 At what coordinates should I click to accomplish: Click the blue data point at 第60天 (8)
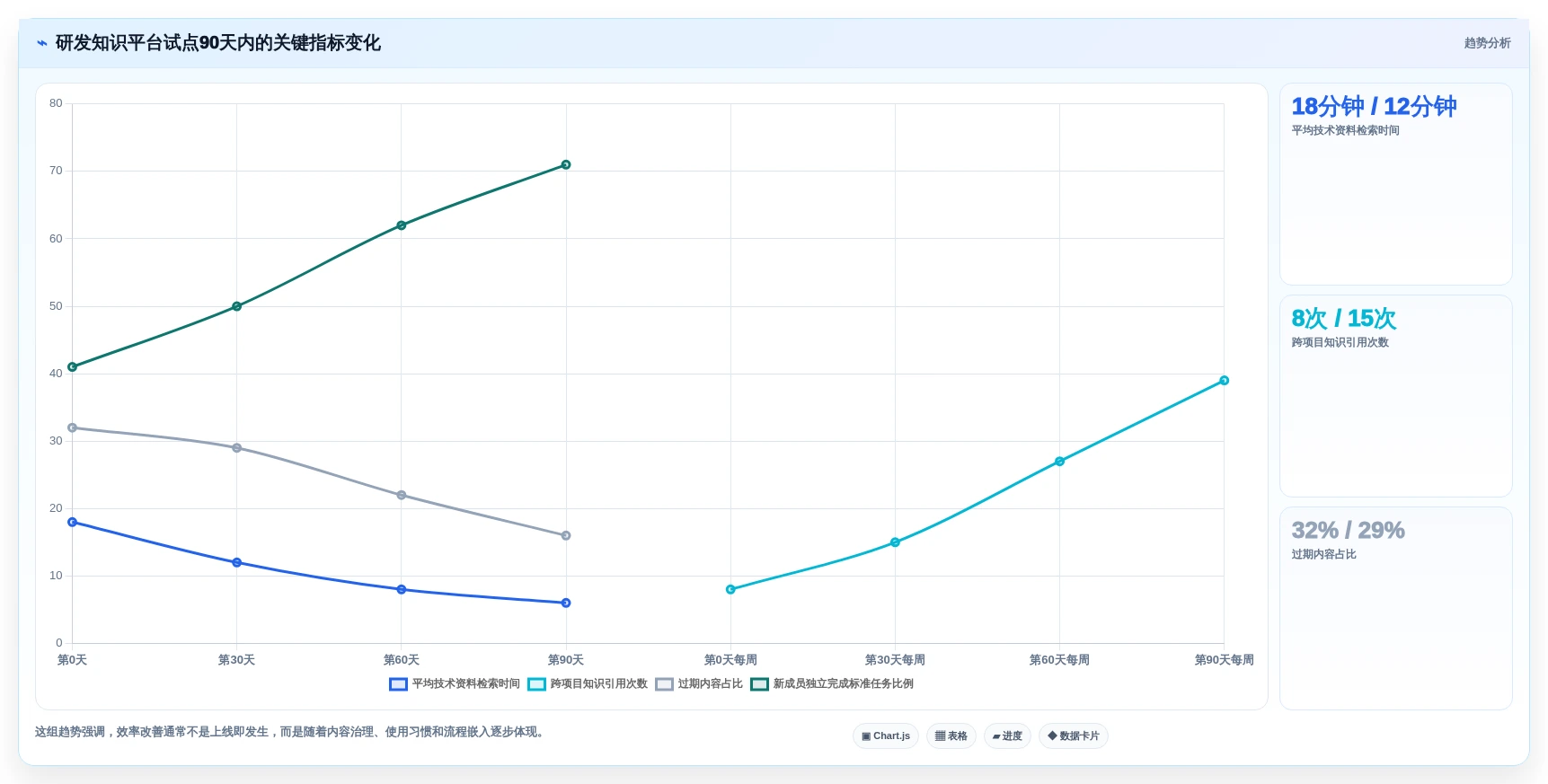coord(402,589)
